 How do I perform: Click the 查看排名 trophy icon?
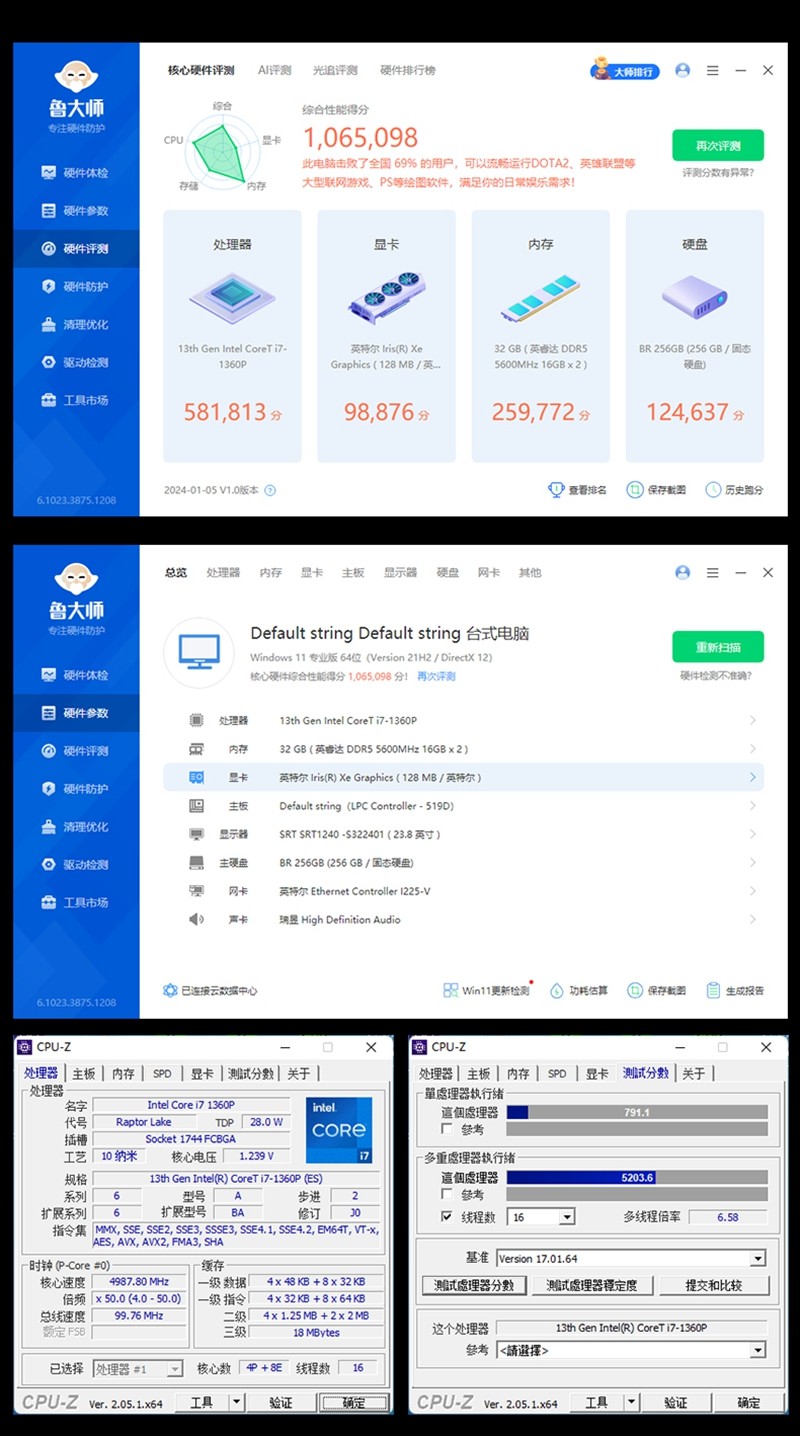click(556, 490)
